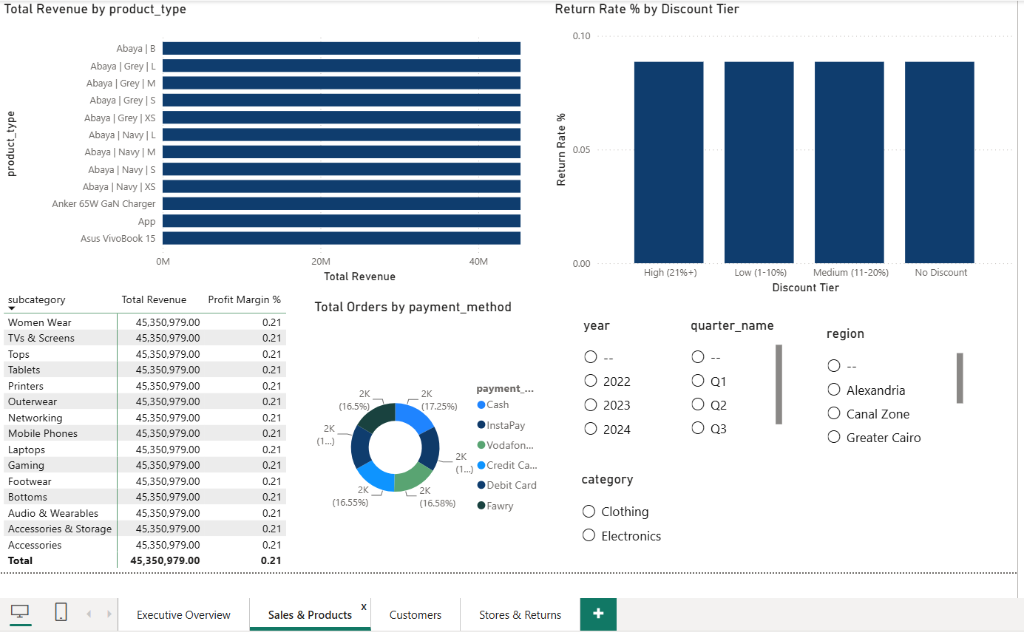Screen dimensions: 1024x632
Task: Select quarter Q2 option
Action: [698, 405]
